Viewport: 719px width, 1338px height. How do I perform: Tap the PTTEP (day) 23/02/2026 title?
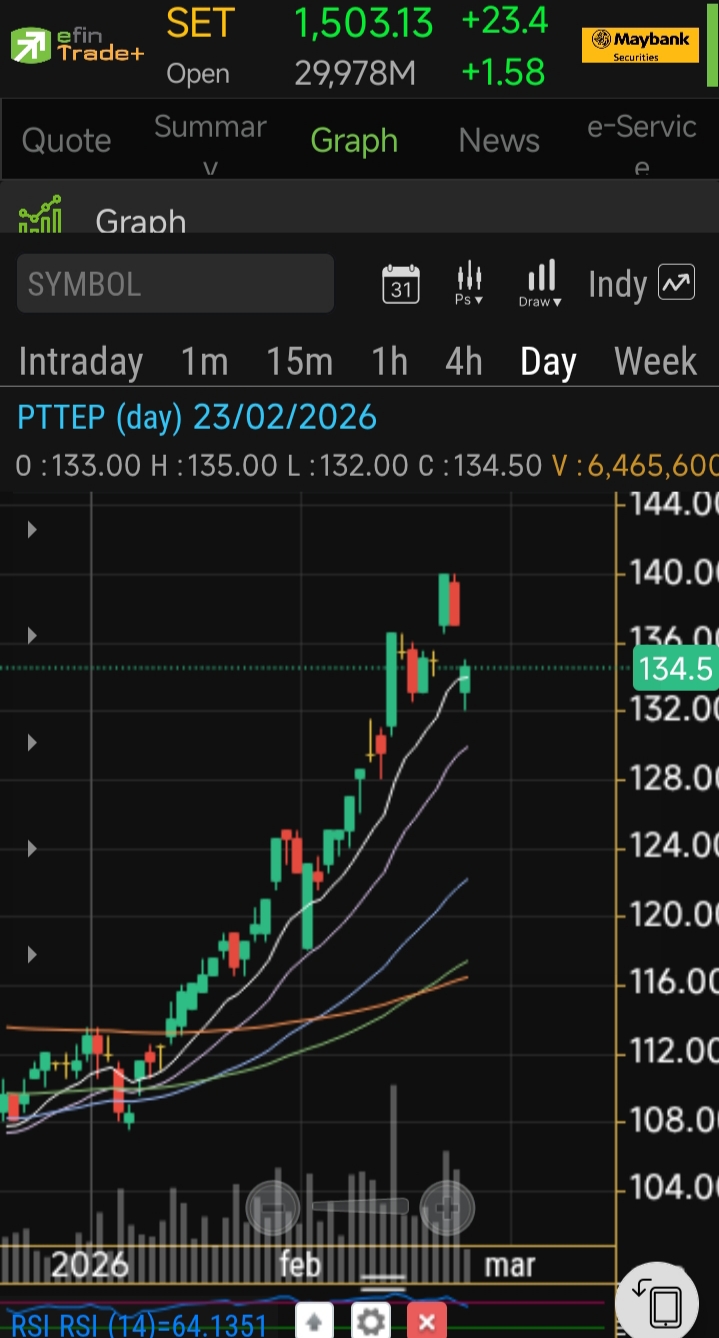pos(197,417)
